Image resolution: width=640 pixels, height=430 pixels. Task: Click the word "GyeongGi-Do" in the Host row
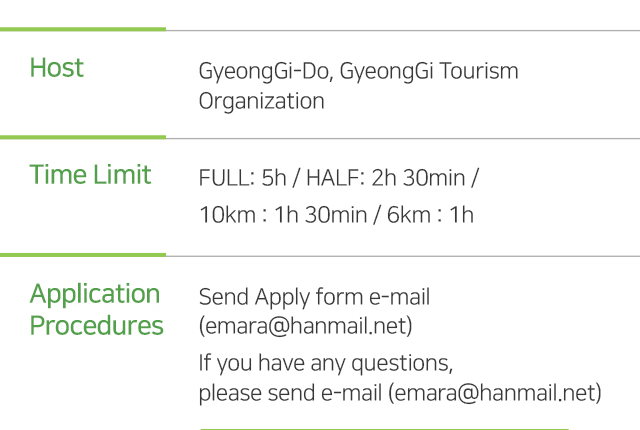point(266,71)
